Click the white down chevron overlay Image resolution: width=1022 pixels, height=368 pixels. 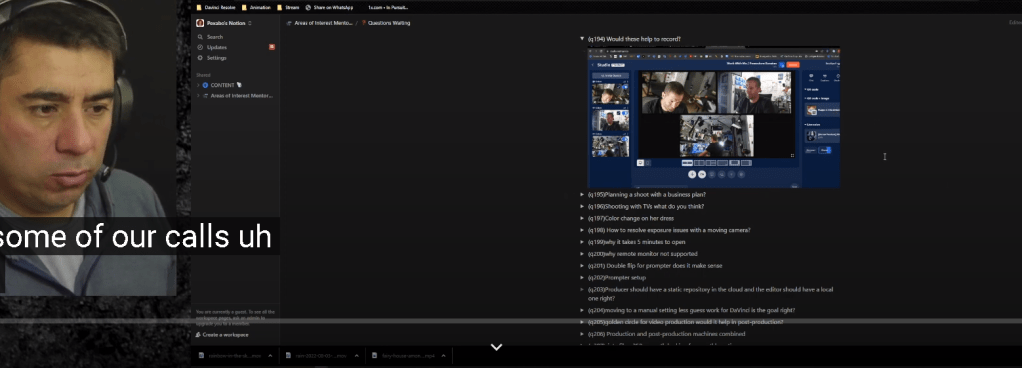(x=496, y=347)
